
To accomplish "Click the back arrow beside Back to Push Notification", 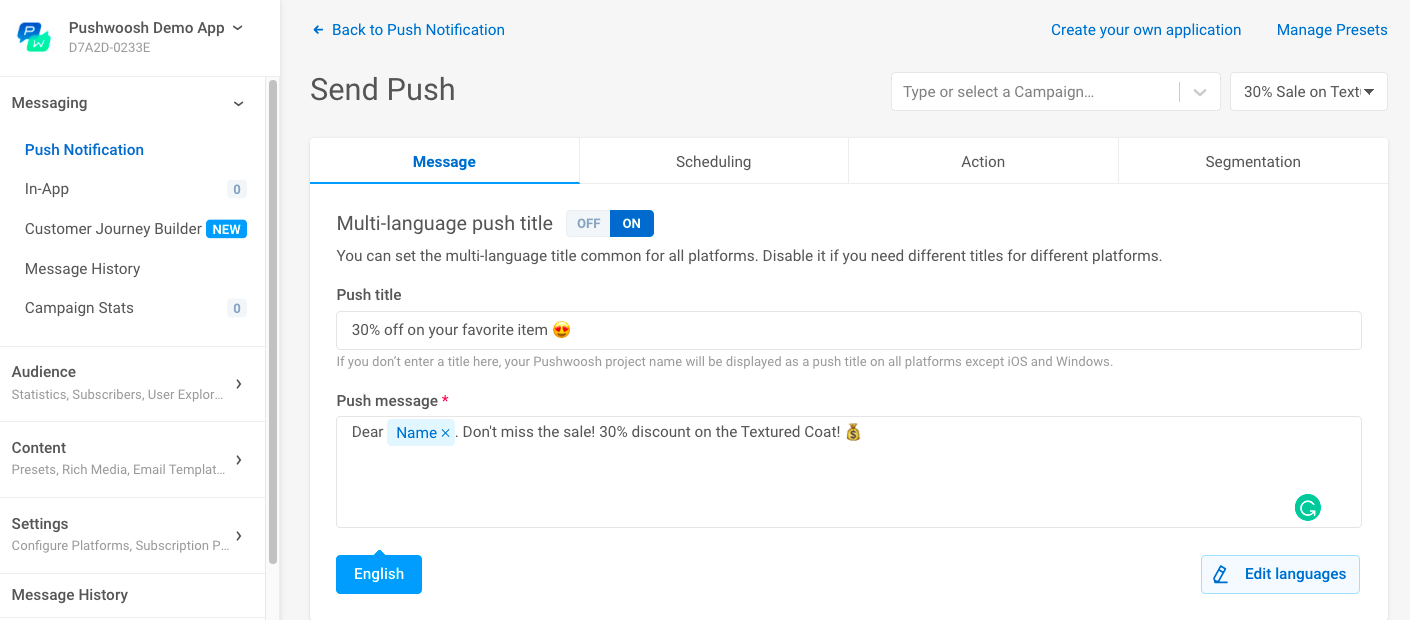I will pyautogui.click(x=316, y=29).
